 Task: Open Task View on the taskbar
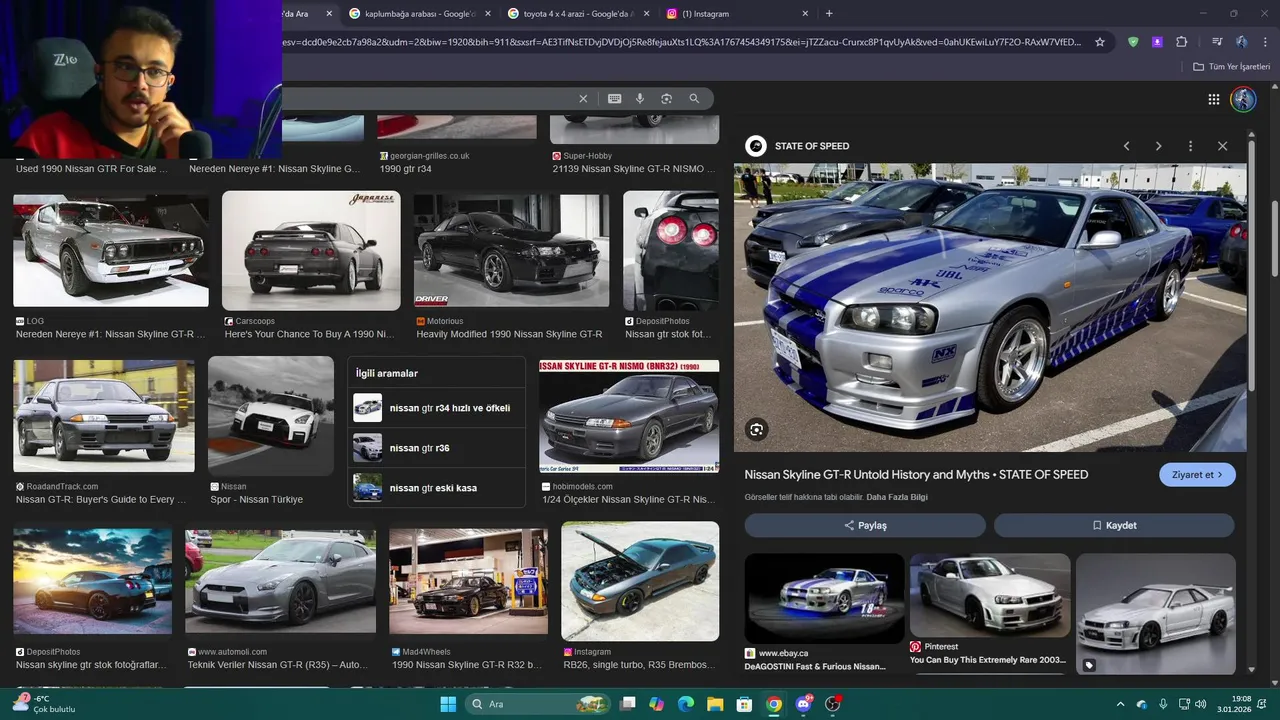pos(628,704)
